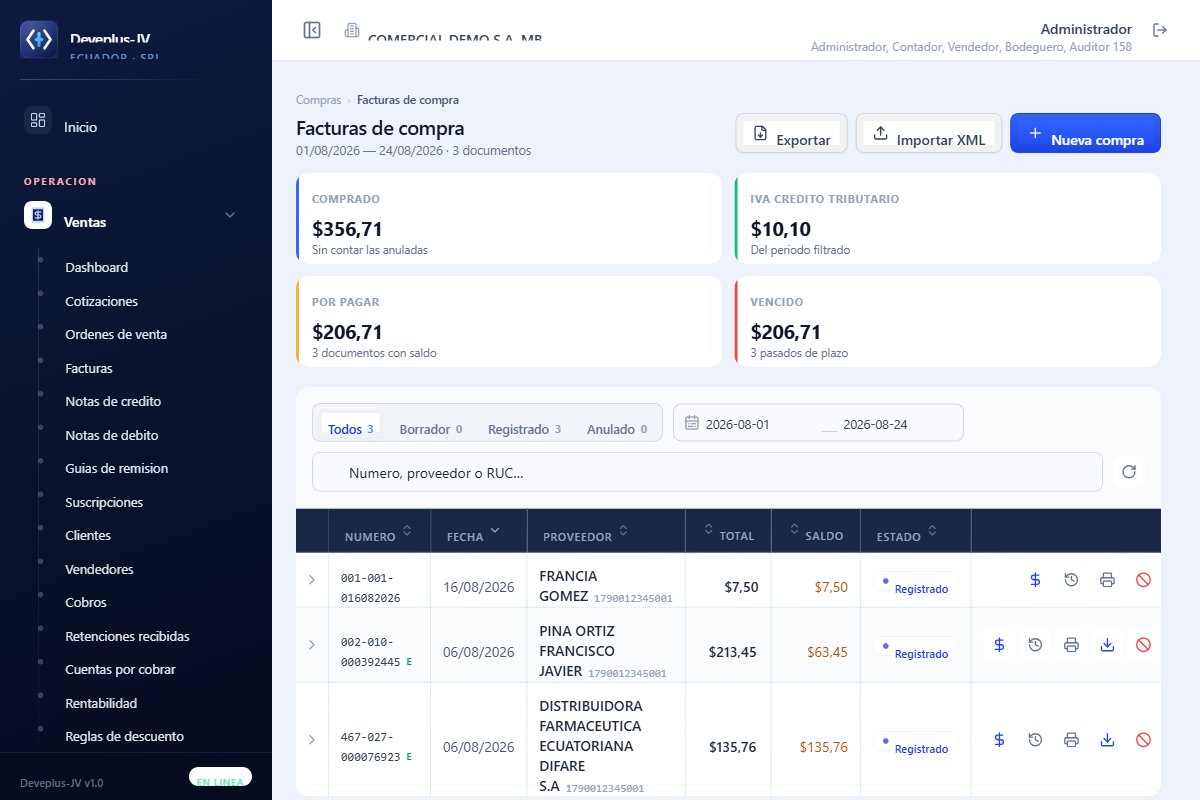Void the DISTRIBUIDORA FARMACEUTICA invoice
1200x800 pixels.
point(1143,740)
